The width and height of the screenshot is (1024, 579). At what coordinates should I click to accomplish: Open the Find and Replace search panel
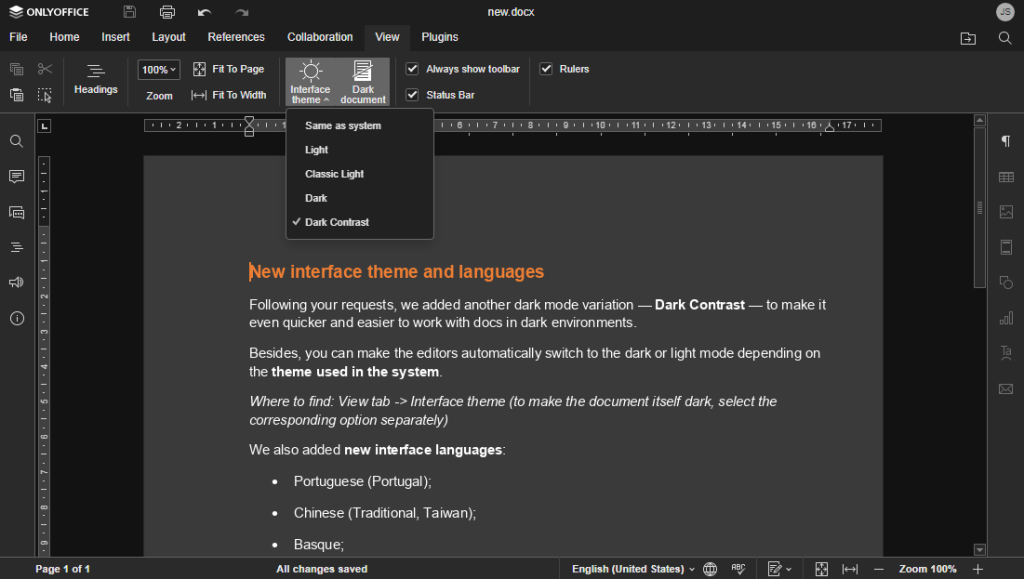click(x=16, y=141)
